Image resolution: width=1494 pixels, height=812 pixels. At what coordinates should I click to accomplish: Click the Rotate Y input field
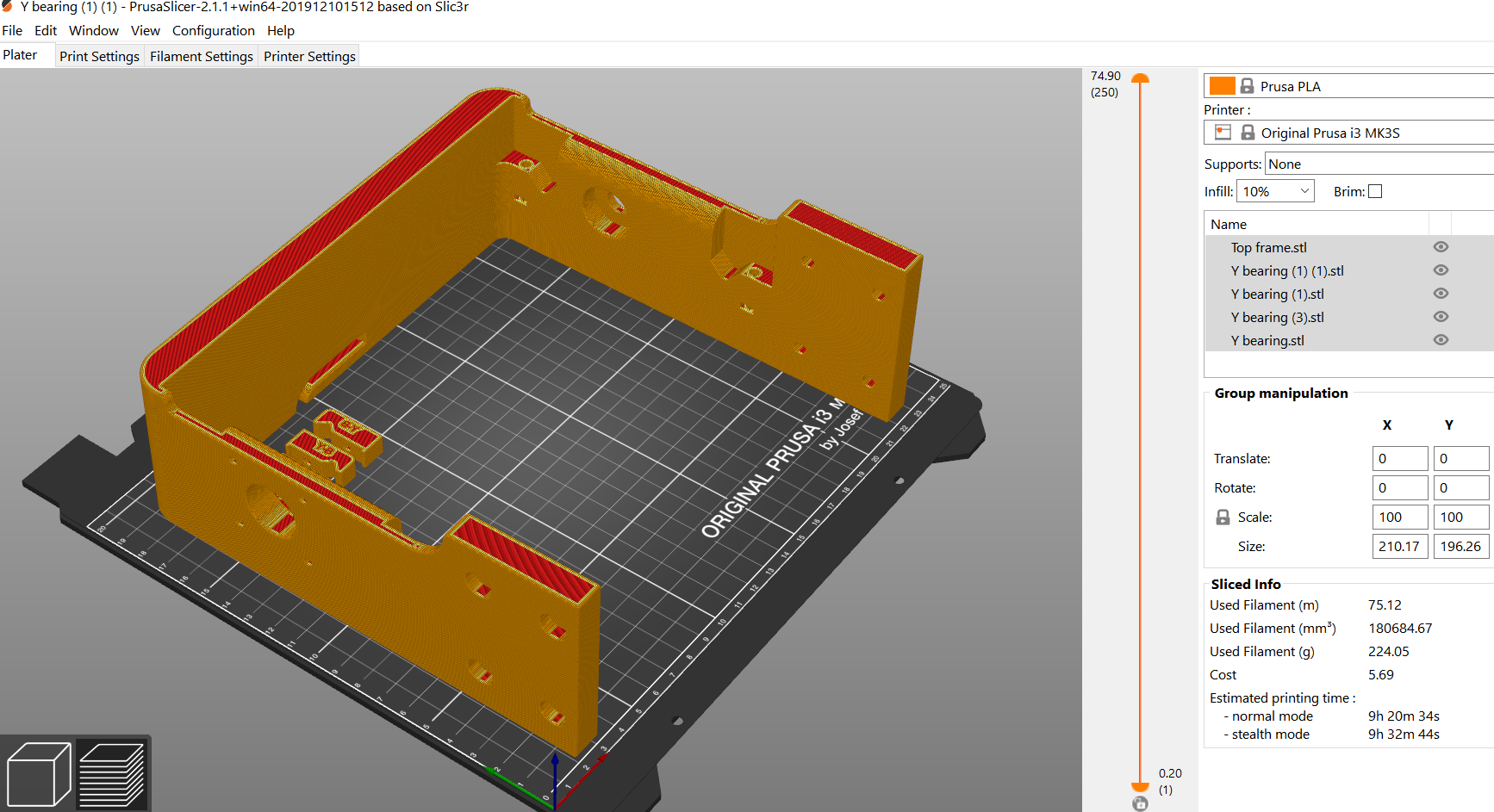pyautogui.click(x=1461, y=488)
